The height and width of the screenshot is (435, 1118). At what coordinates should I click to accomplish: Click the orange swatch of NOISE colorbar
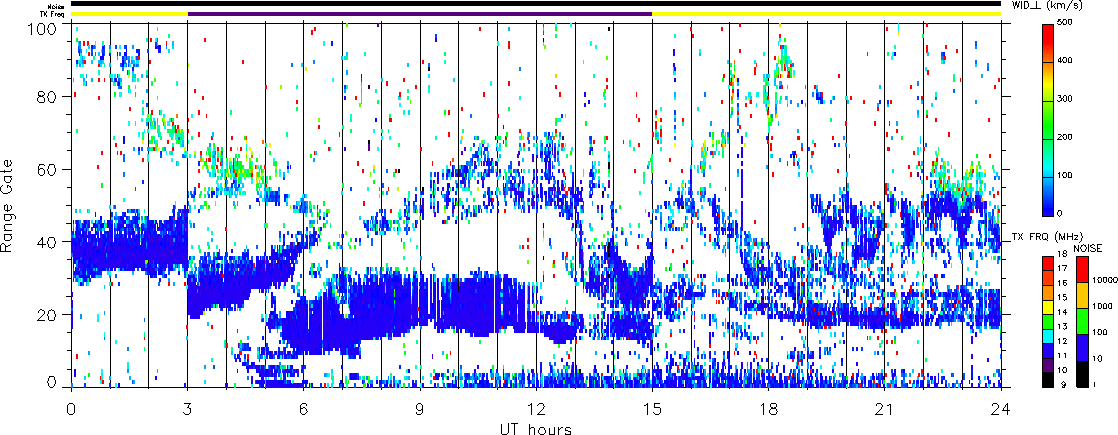[1082, 295]
